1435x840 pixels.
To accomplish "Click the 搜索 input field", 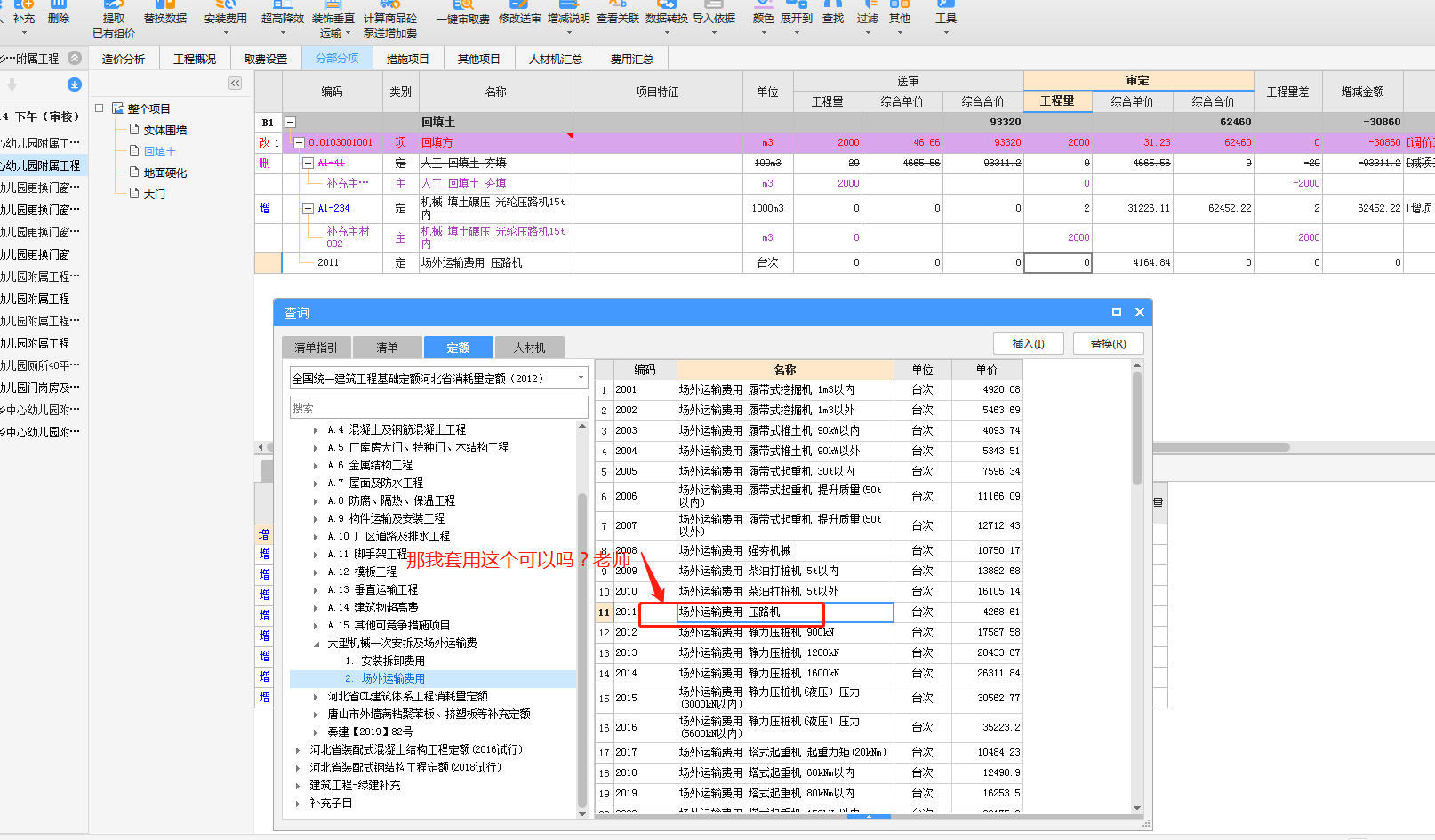I will [x=438, y=408].
